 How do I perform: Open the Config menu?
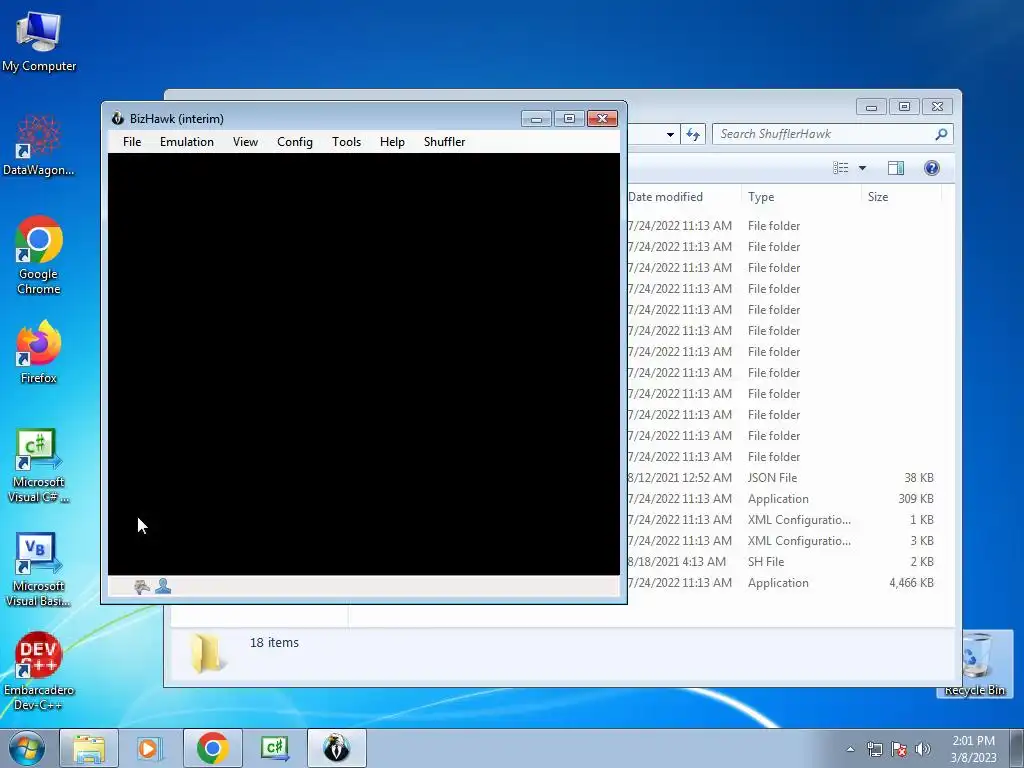(295, 142)
